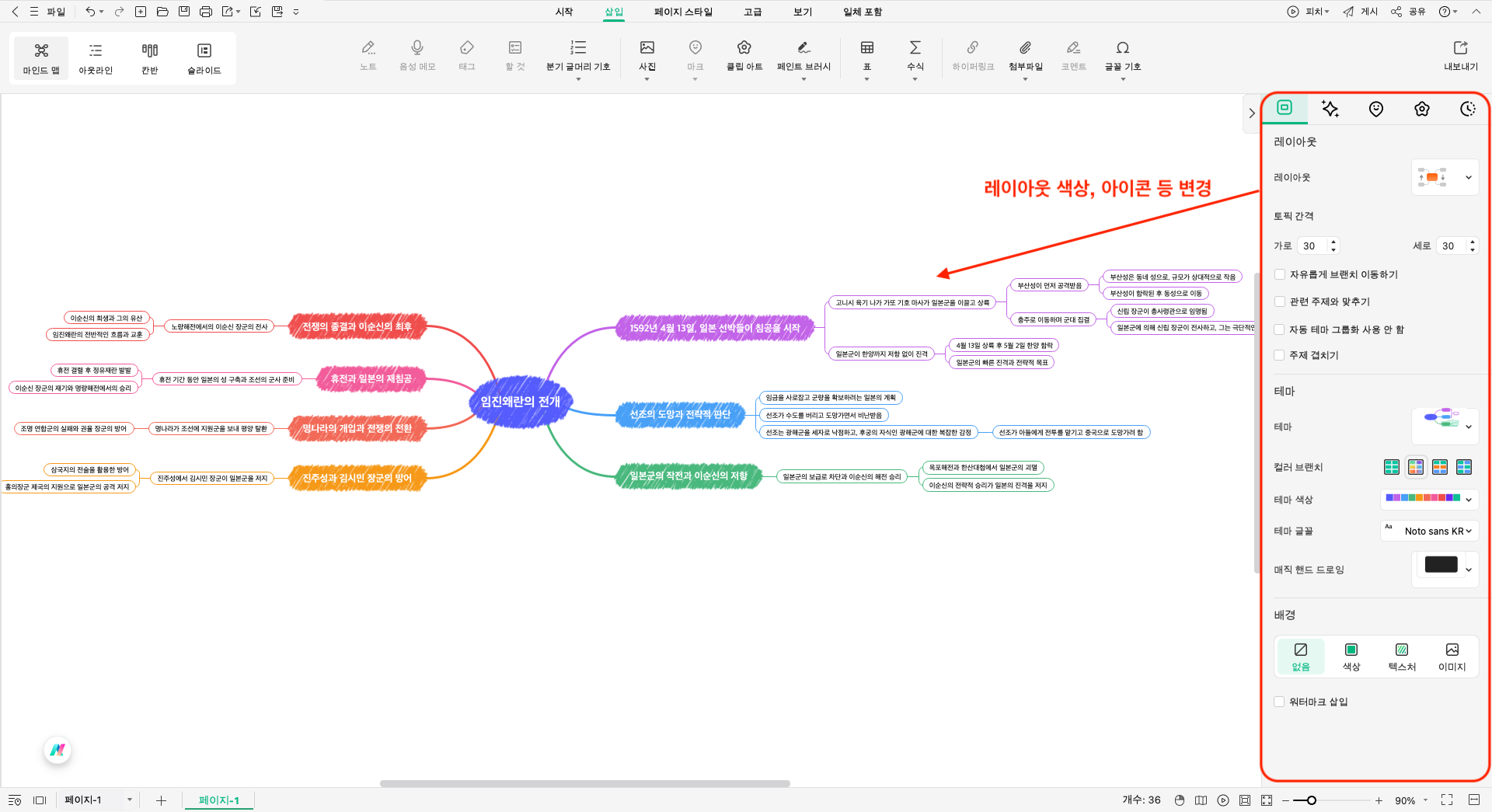Open the 테마 글꼴 Noto sans KR dropdown

click(x=1430, y=531)
